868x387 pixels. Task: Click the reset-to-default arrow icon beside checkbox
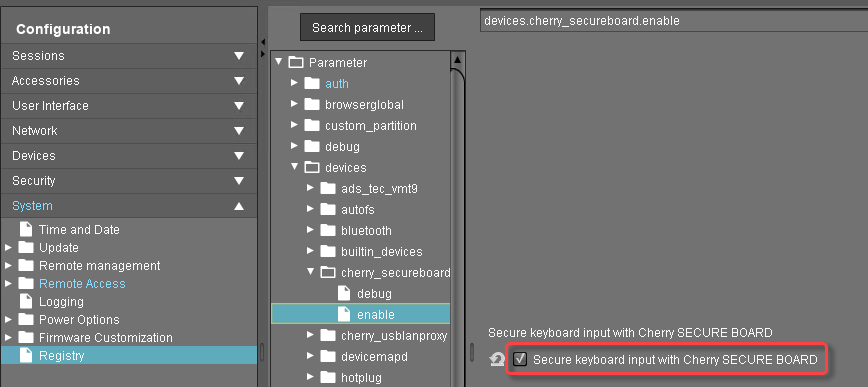click(496, 360)
